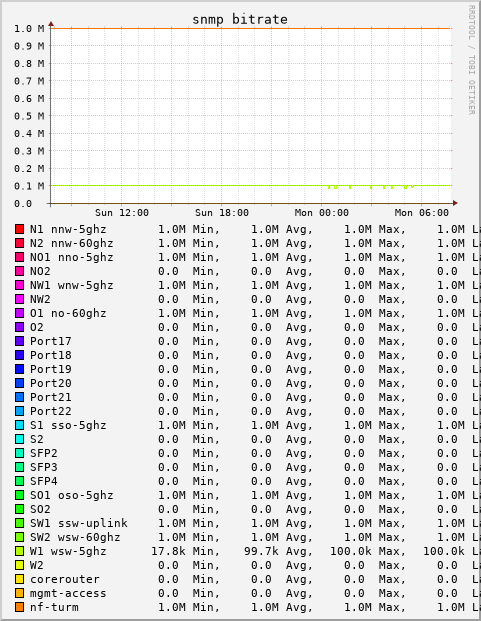Click the Port17 legend label

[x=51, y=341]
